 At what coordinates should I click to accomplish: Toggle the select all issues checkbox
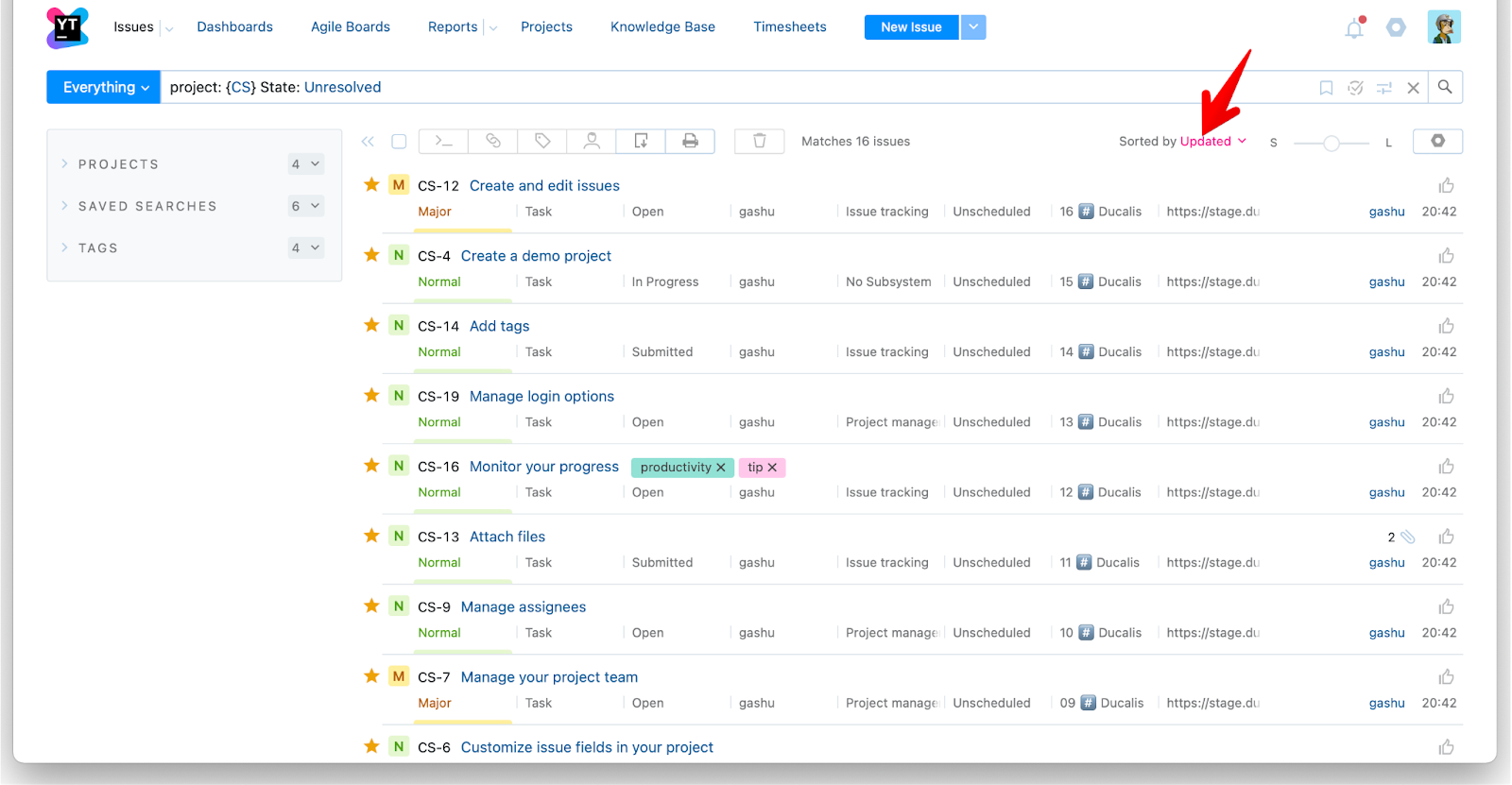coord(399,142)
